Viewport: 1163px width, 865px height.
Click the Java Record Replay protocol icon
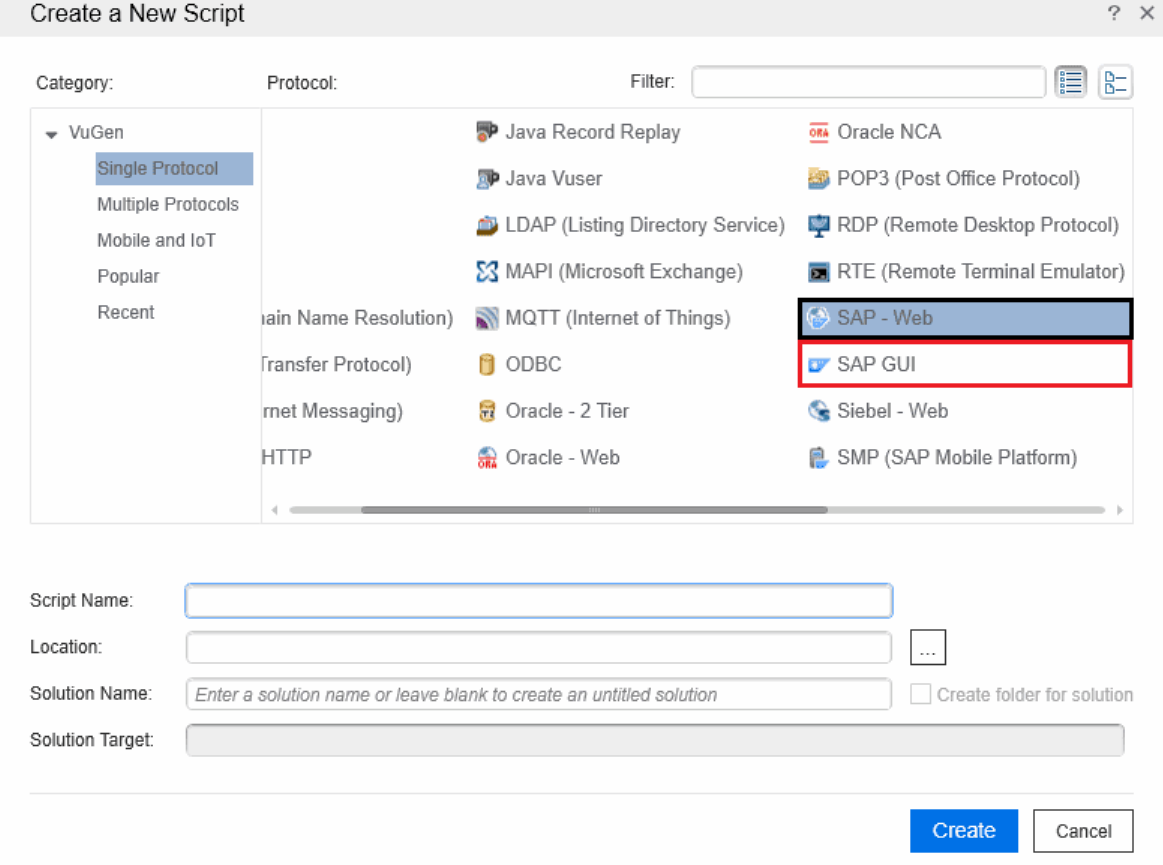pos(487,132)
